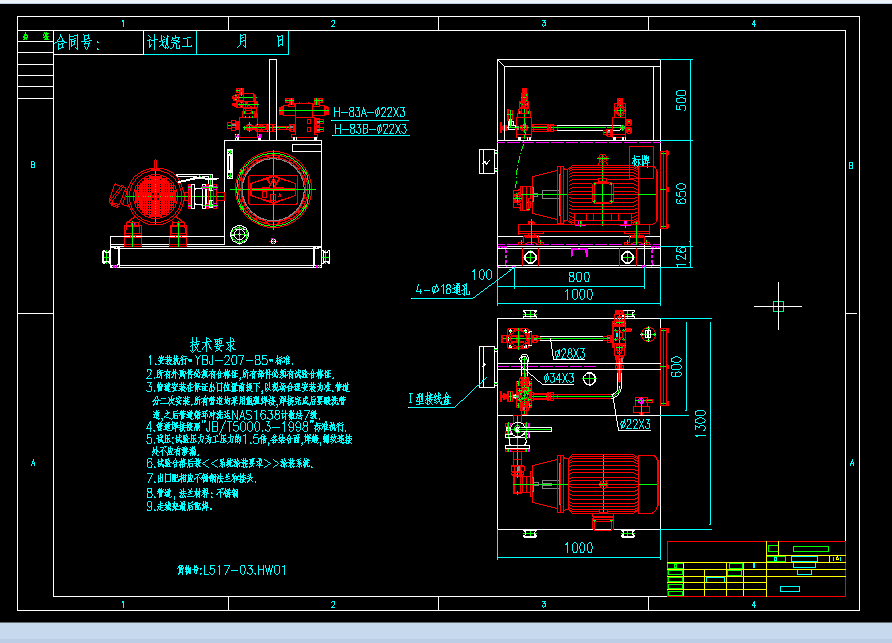
Task: Select note 5 about 1.5 times pressure
Action: (x=249, y=439)
